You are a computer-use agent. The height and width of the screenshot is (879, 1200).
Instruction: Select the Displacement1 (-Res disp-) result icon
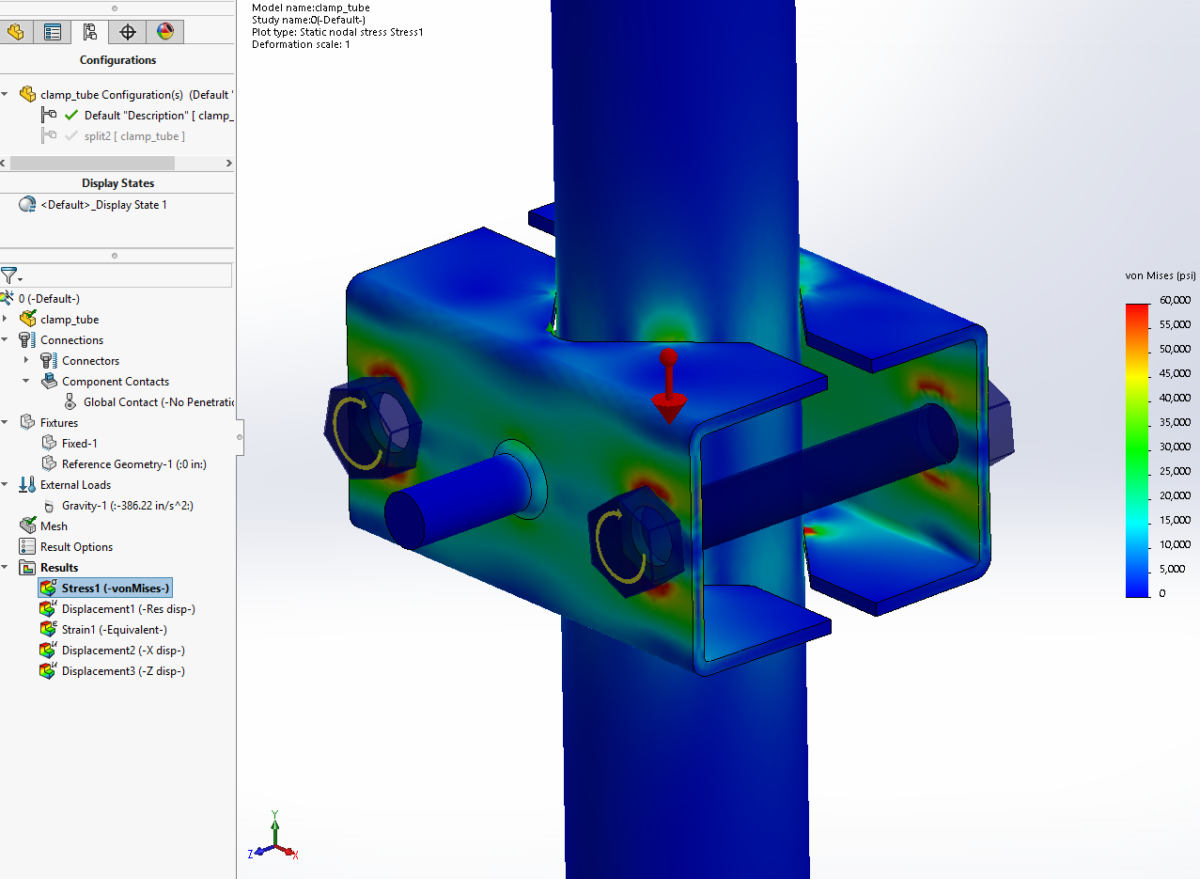[x=47, y=608]
